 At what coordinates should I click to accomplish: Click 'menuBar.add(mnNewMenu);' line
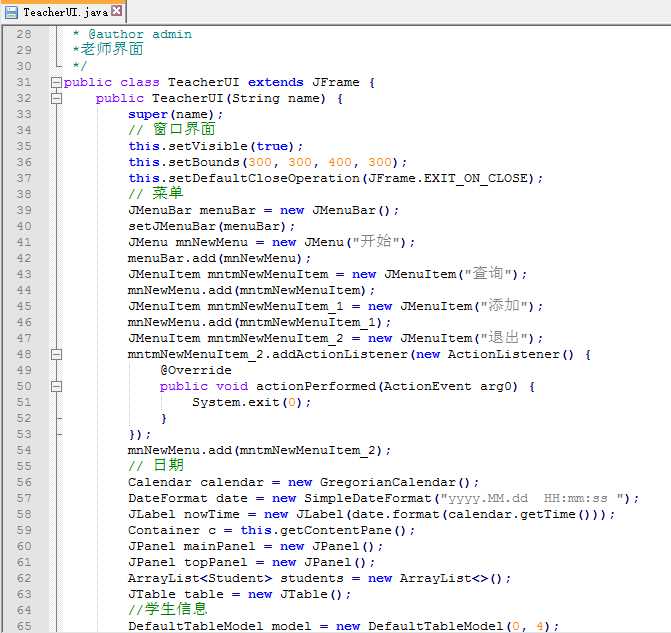click(219, 259)
